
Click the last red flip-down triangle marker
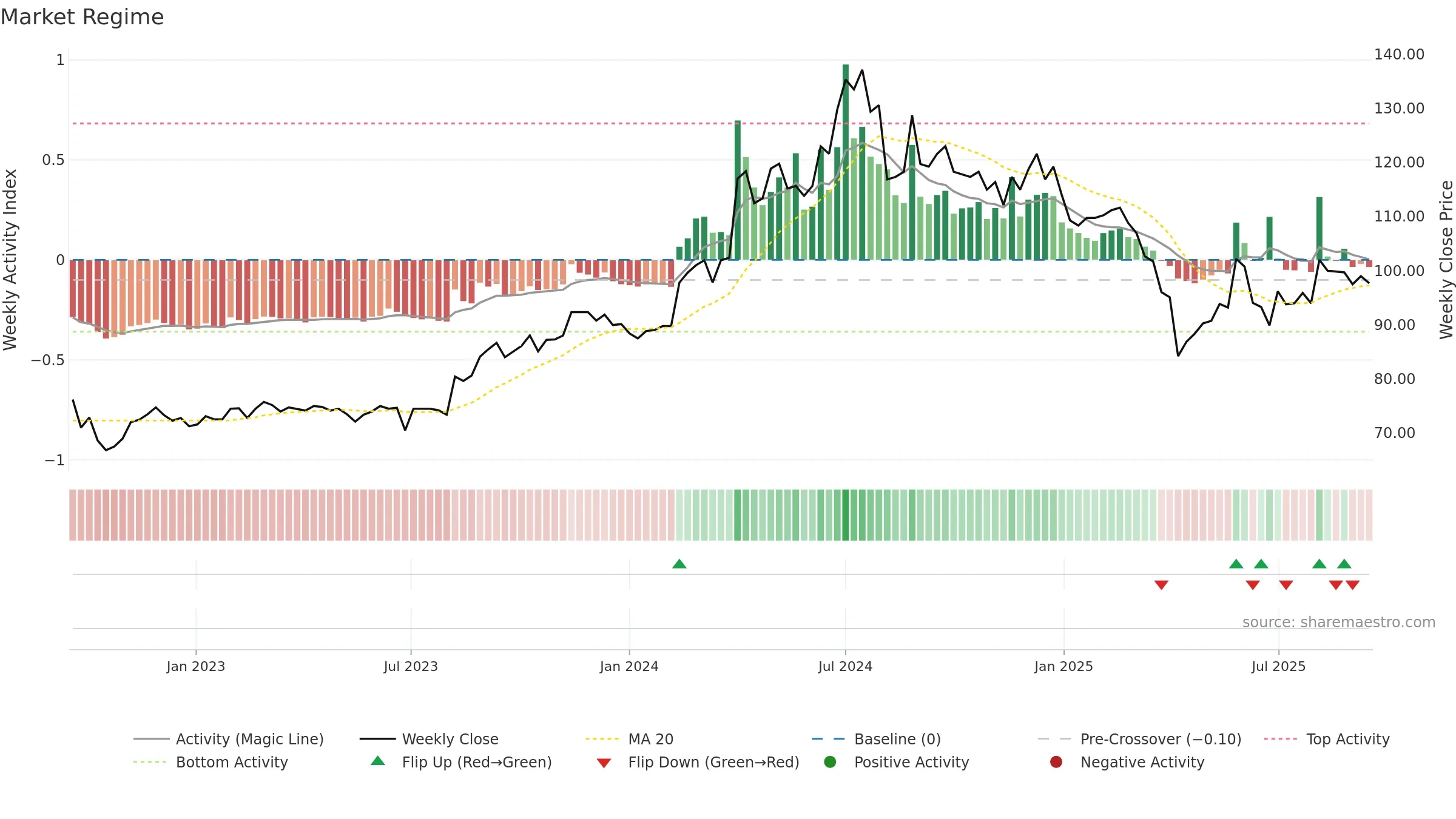[1353, 585]
